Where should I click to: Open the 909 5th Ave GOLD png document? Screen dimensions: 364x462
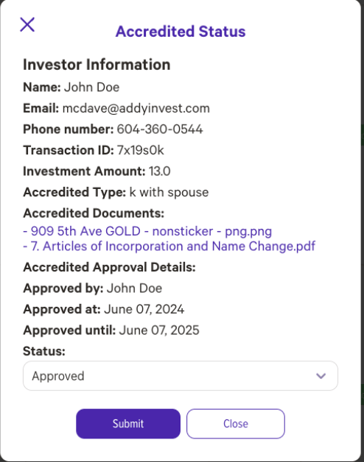coord(147,231)
